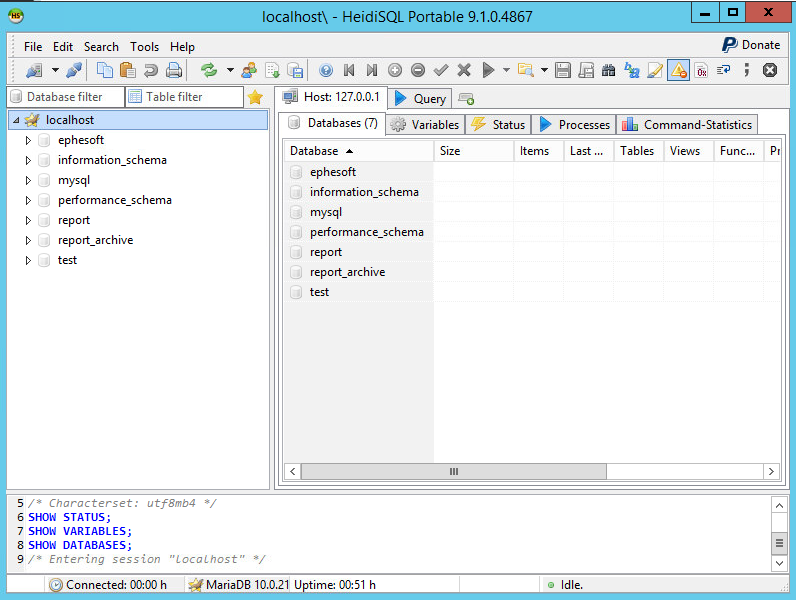Open dropdown arrow beside Refresh icon
Screen dimensions: 796x600
coord(230,70)
